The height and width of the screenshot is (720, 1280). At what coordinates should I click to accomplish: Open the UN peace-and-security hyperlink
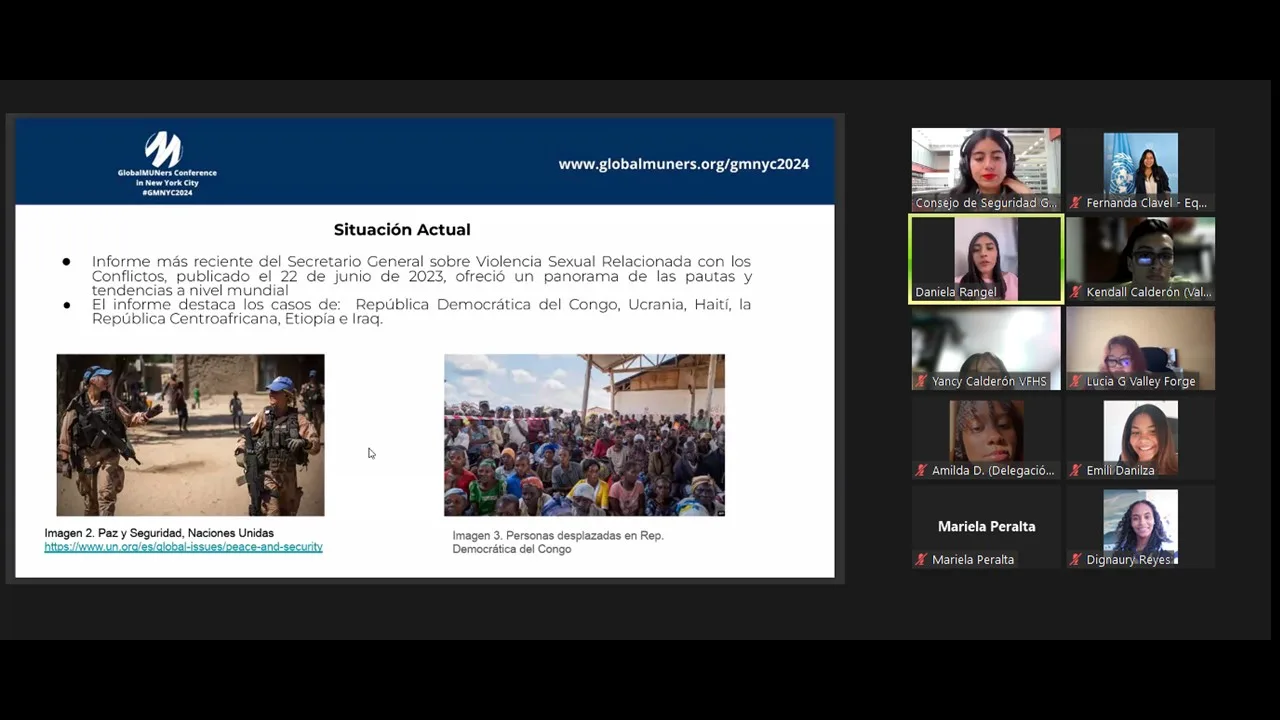183,547
